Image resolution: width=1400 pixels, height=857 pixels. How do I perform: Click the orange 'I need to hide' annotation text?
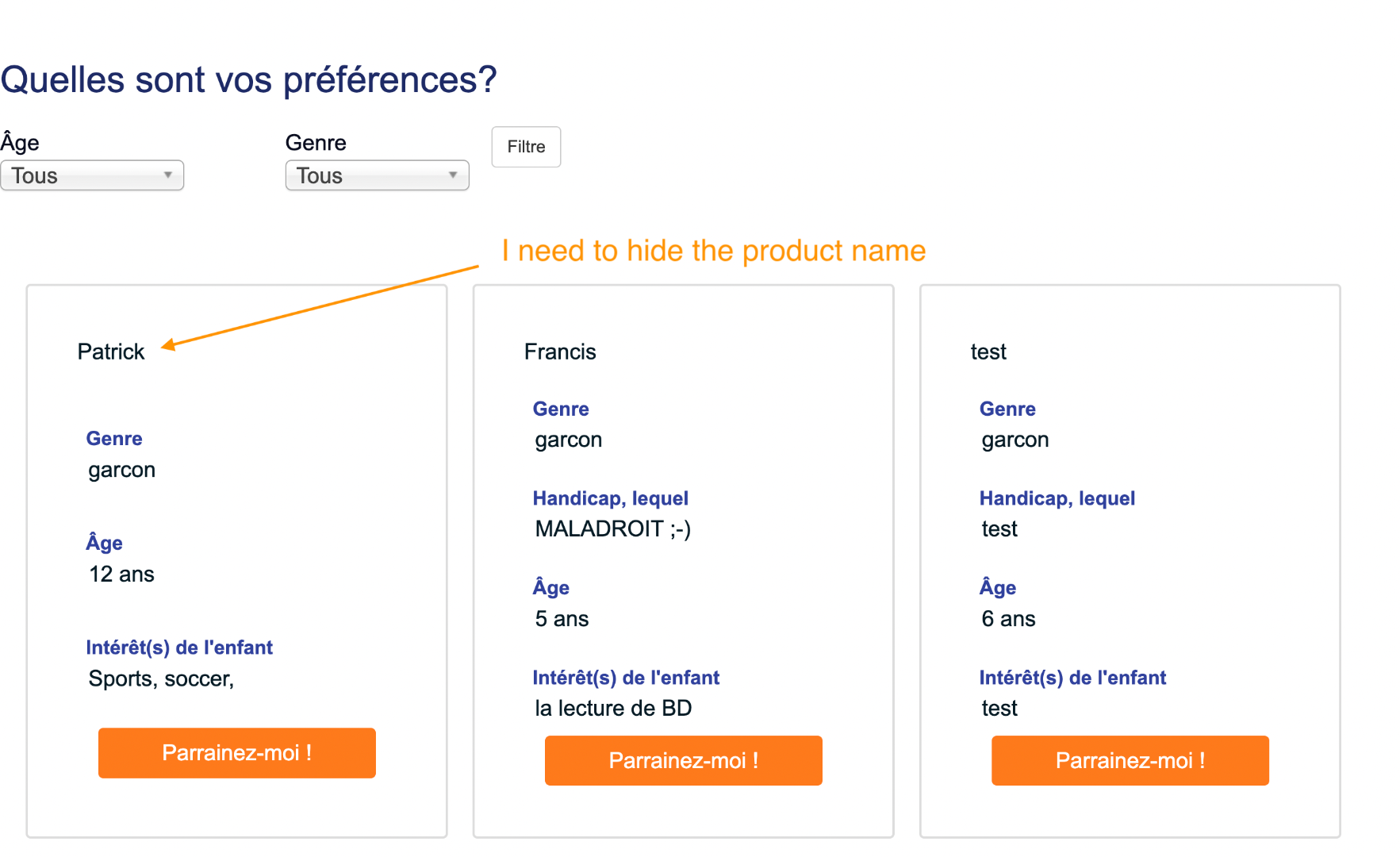714,251
